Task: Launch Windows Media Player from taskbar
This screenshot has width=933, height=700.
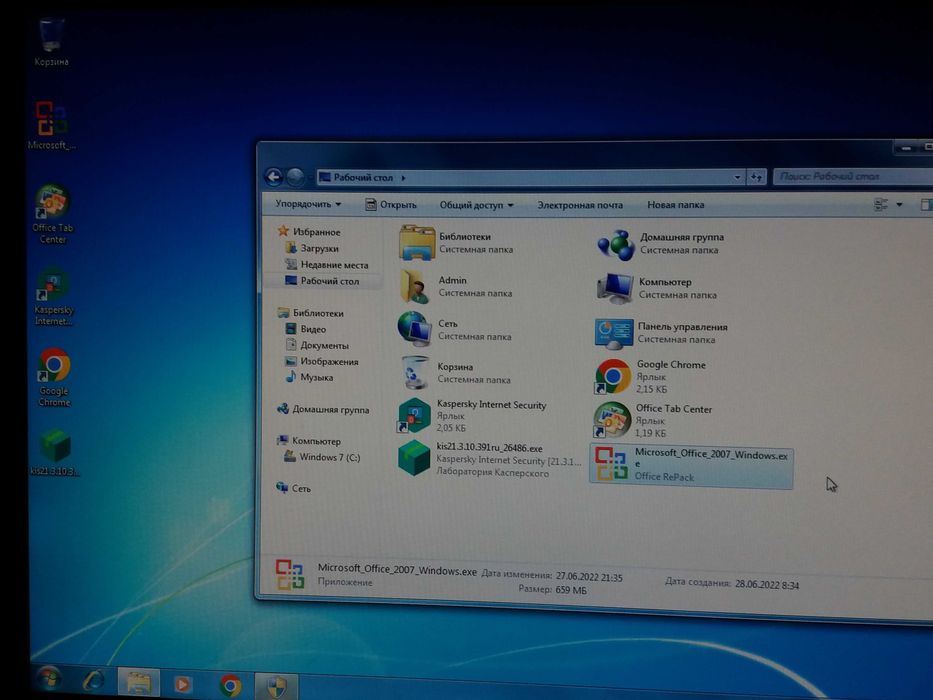Action: click(x=183, y=685)
